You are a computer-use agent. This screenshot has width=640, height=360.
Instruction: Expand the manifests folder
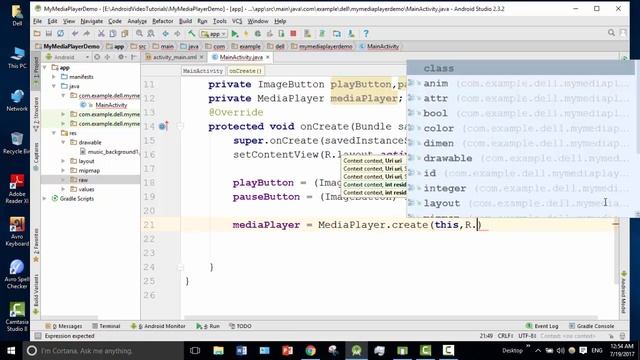coord(54,77)
